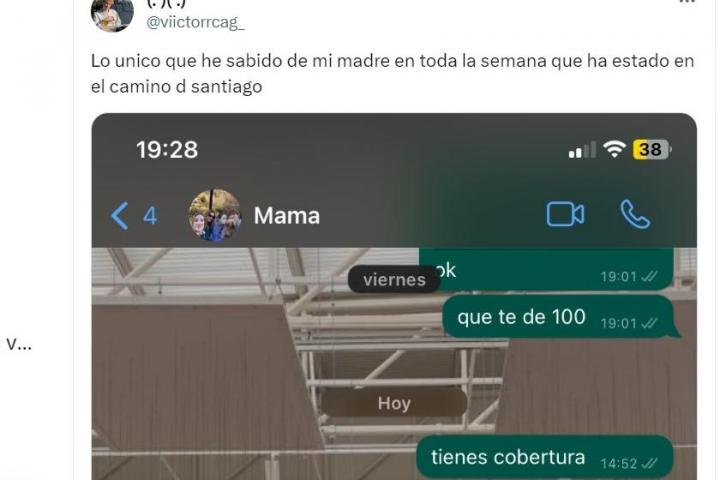Click the 'ok' message bubble

pos(546,270)
